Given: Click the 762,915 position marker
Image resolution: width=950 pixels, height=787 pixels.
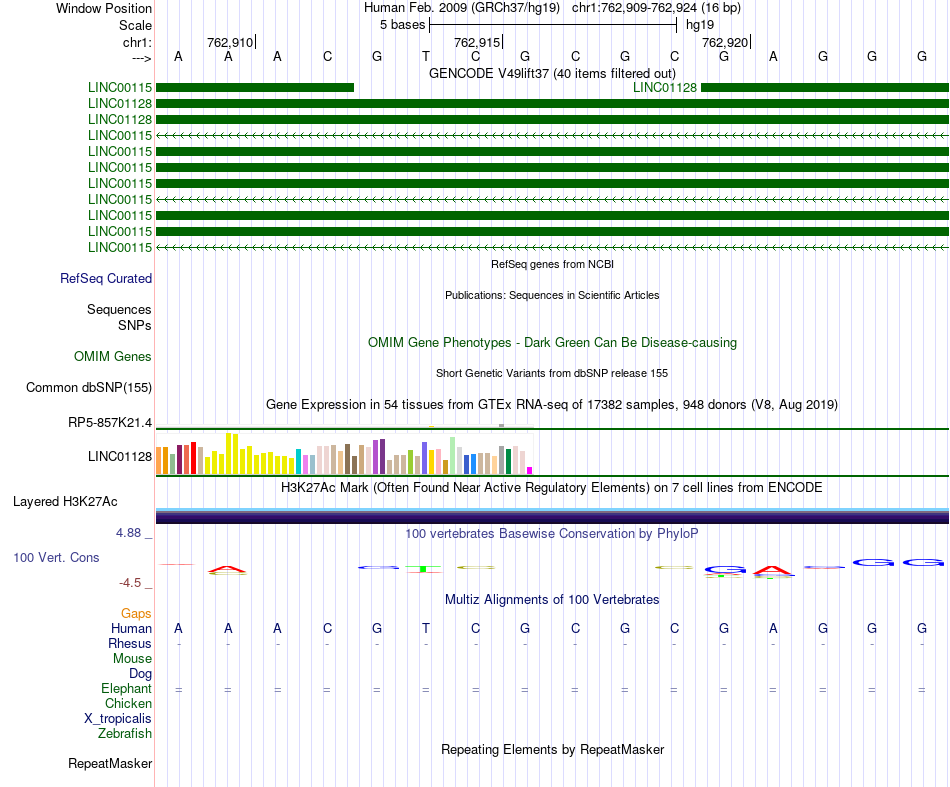Looking at the screenshot, I should tap(477, 42).
